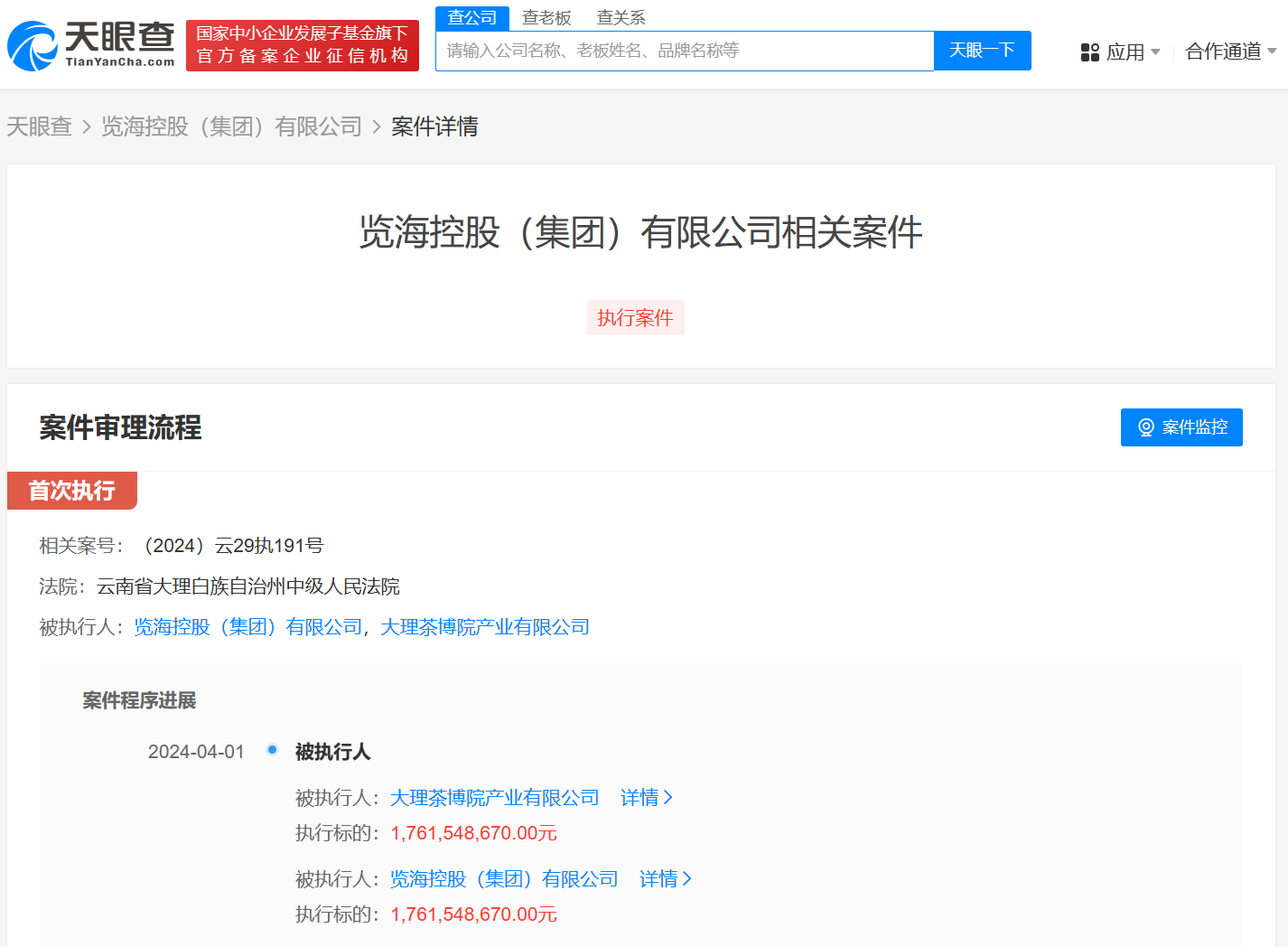Open 览海控股 link in top 被执行人 row
1288x947 pixels.
point(247,627)
